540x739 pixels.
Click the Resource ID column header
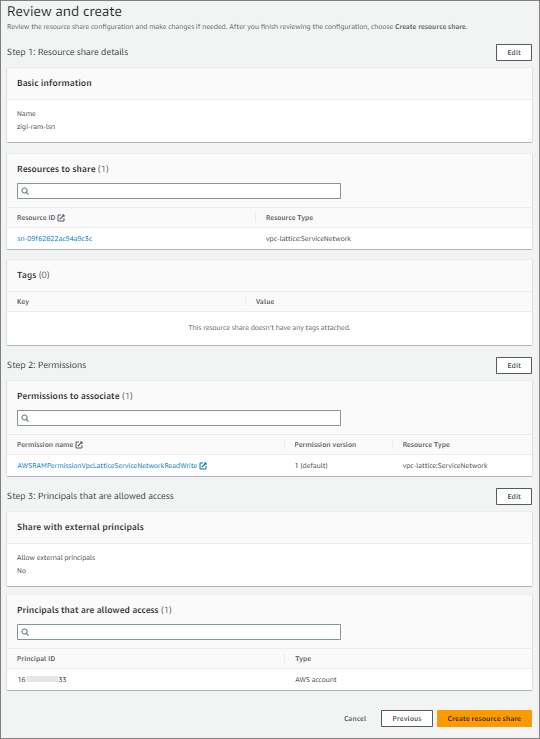36,218
